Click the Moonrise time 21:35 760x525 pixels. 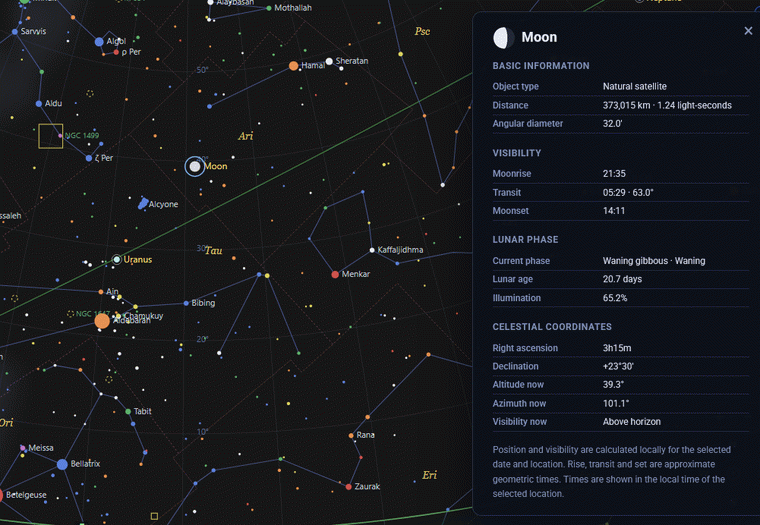[x=614, y=174]
